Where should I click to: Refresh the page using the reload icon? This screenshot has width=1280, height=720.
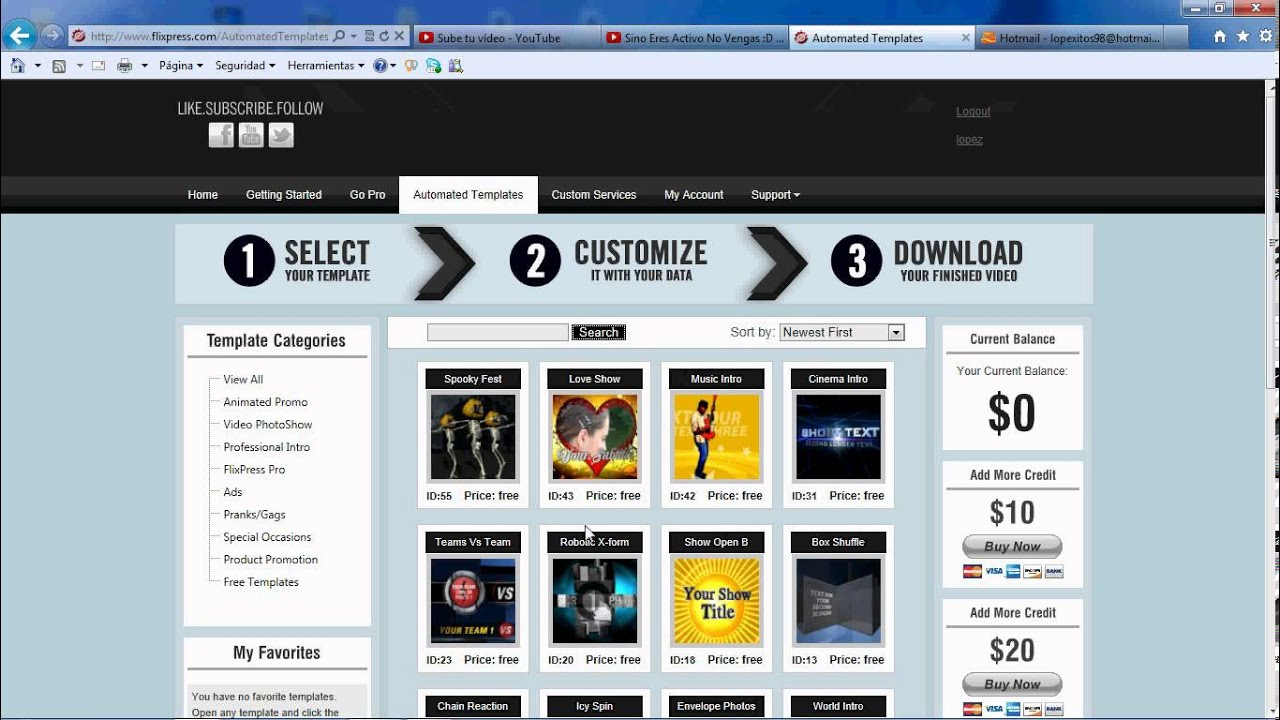click(x=384, y=36)
